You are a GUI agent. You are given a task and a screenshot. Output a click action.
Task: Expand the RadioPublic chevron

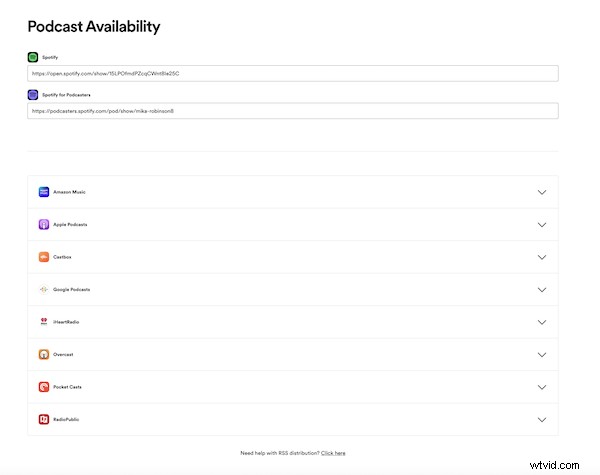542,419
